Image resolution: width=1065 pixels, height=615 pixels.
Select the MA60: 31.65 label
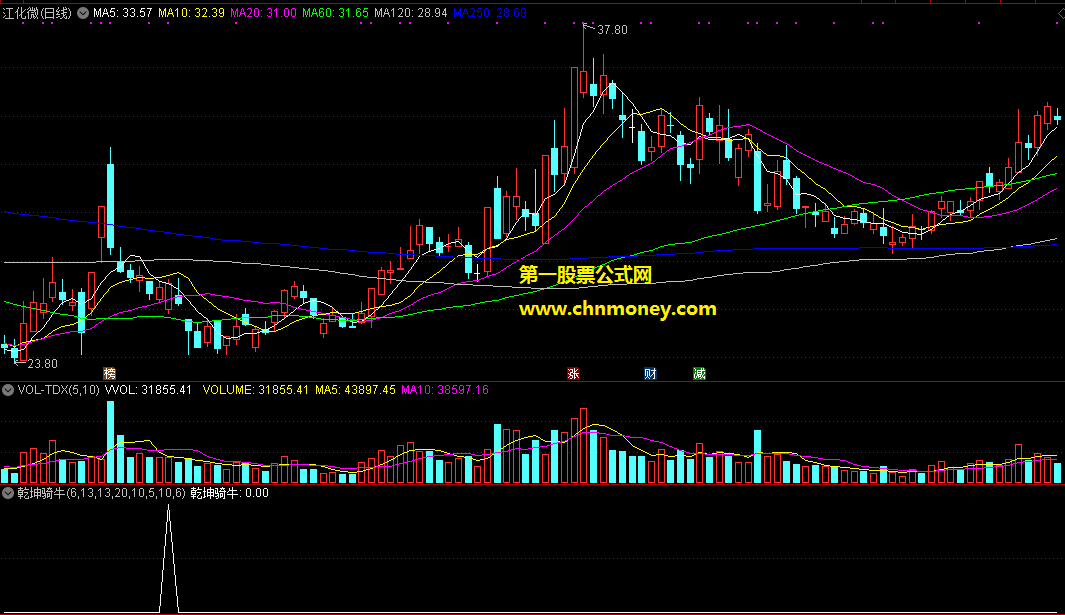coord(335,13)
